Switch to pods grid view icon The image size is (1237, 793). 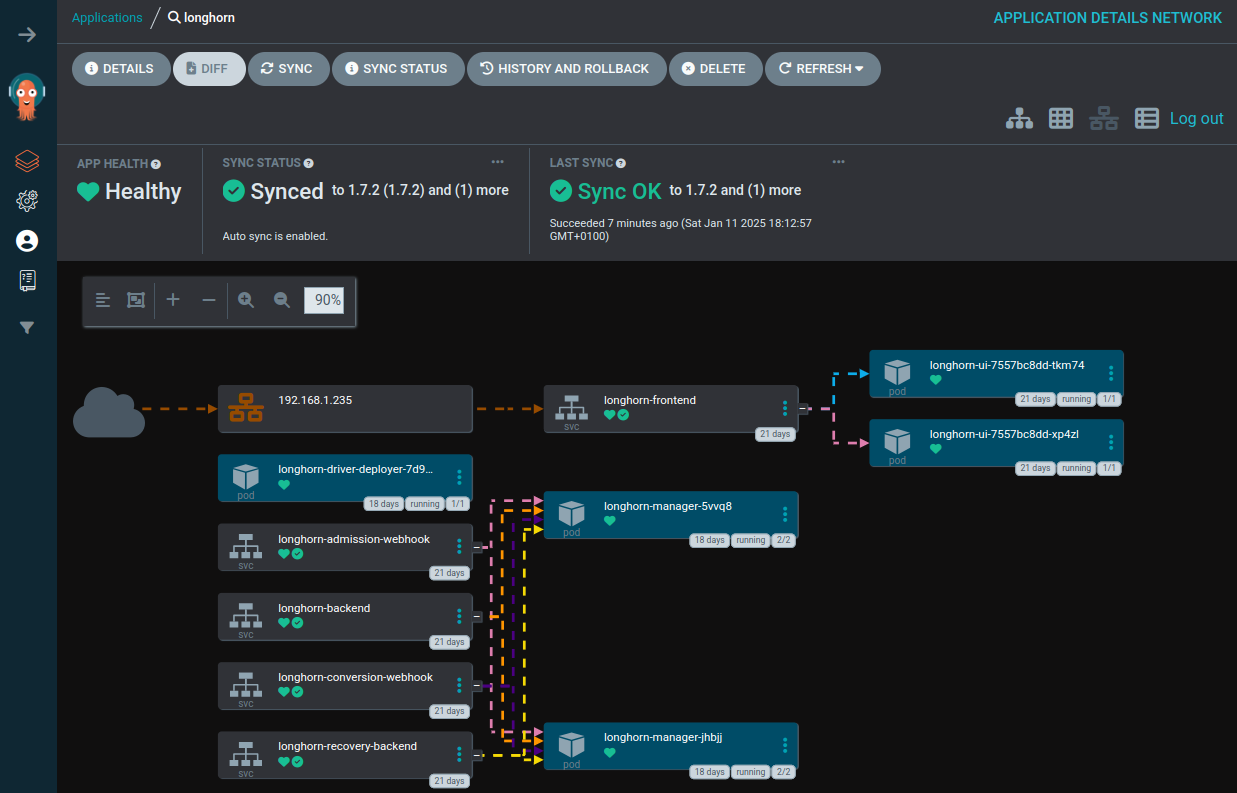(x=1061, y=118)
